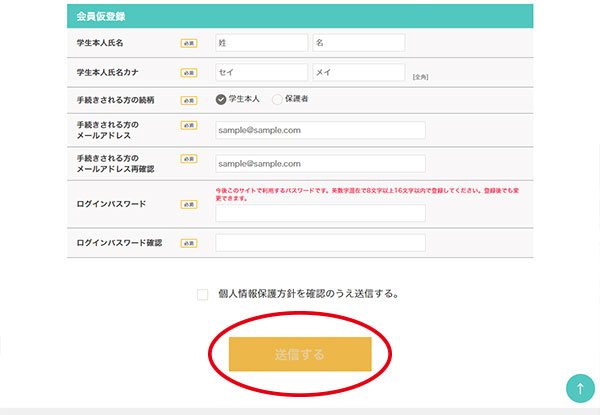
Task: Choose the 保護者 radio option
Action: [x=278, y=100]
